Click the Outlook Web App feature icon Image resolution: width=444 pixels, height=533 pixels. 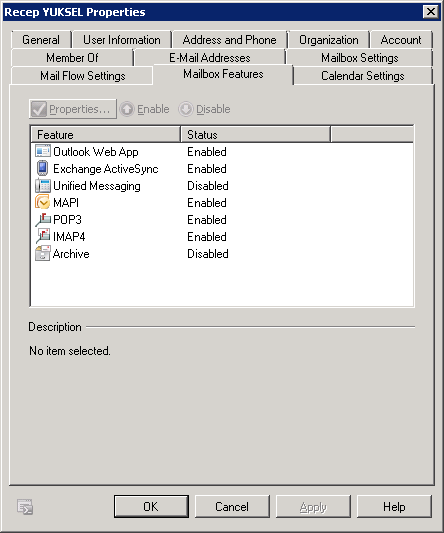(43, 151)
